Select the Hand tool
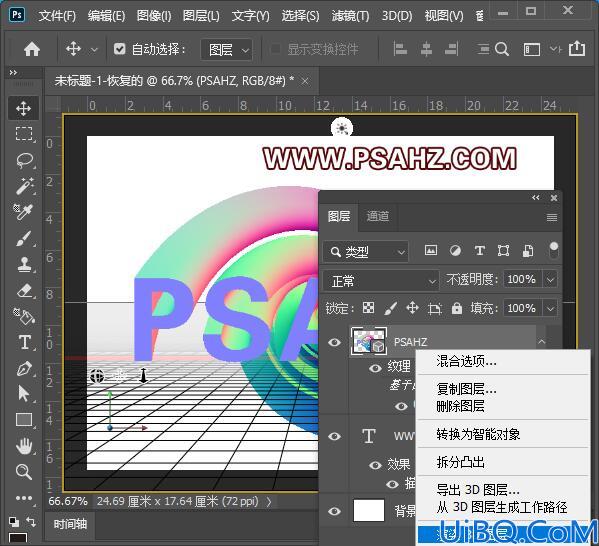Viewport: 599px width, 546px height. pyautogui.click(x=24, y=446)
